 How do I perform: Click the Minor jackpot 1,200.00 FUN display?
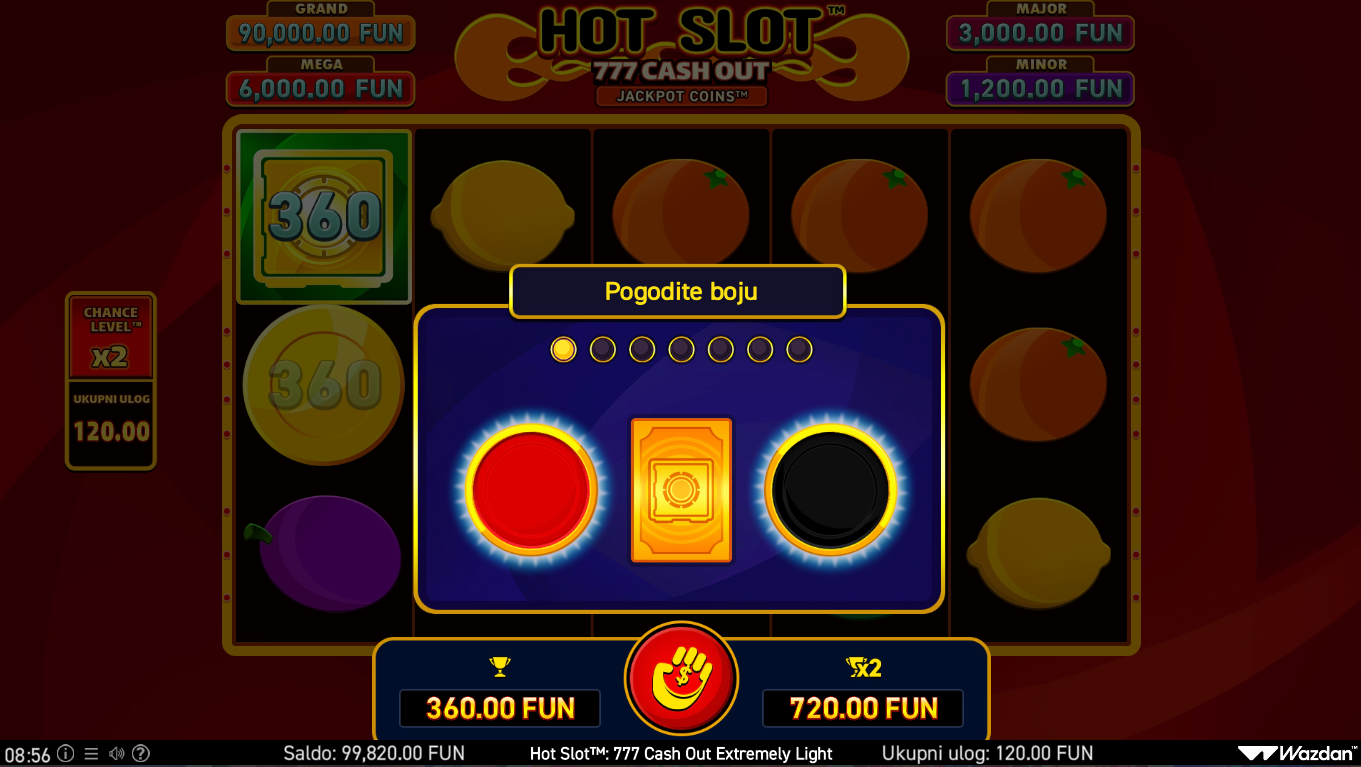(1040, 88)
